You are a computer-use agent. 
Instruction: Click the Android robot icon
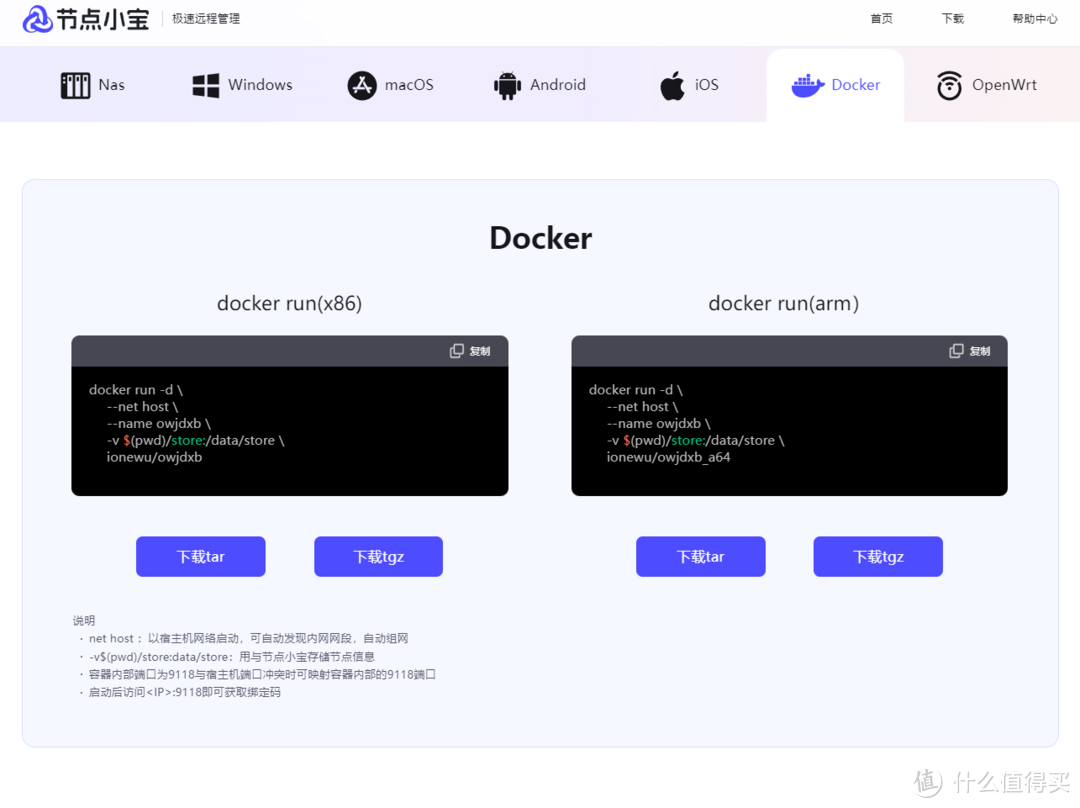(508, 85)
